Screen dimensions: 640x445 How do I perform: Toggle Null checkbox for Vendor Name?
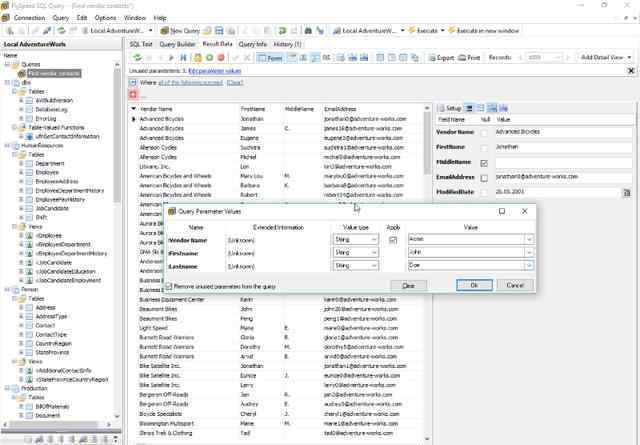pyautogui.click(x=484, y=133)
